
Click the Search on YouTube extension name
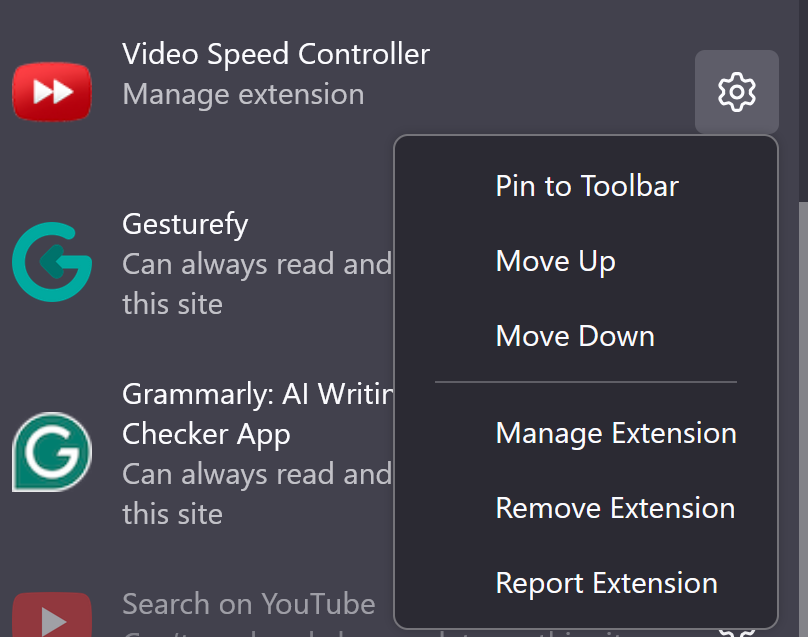248,604
